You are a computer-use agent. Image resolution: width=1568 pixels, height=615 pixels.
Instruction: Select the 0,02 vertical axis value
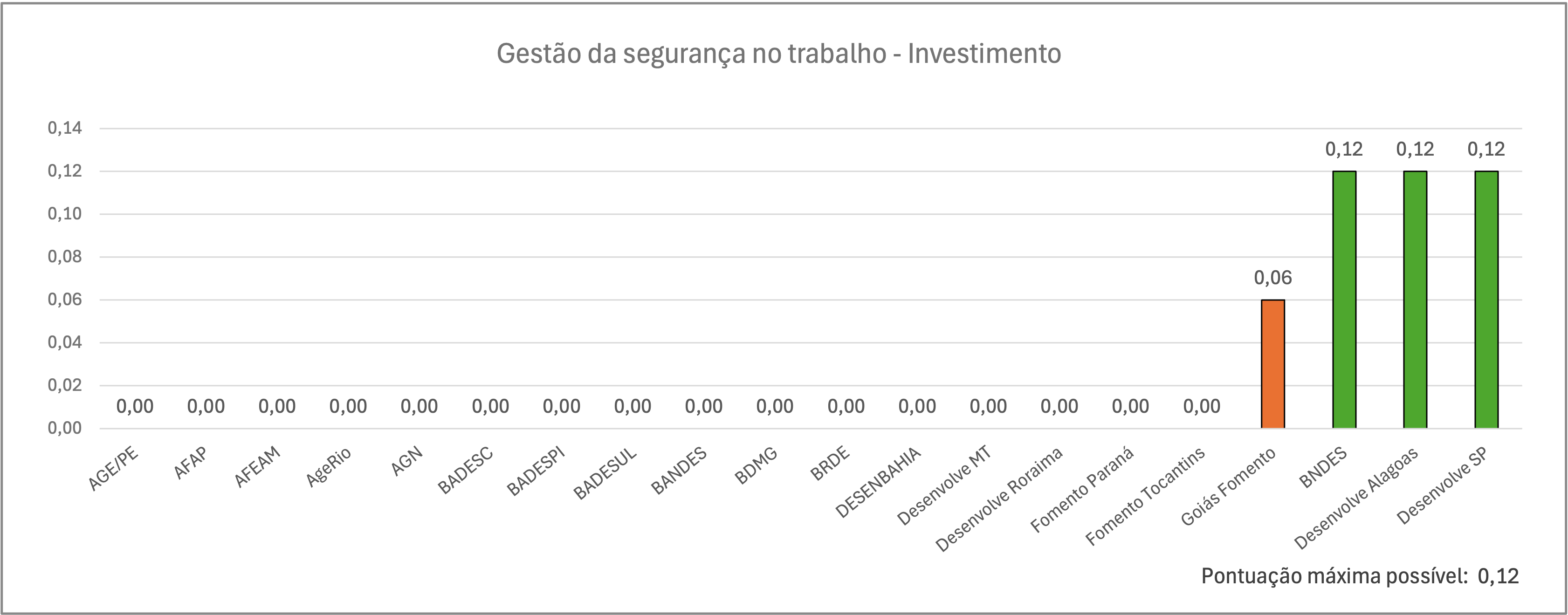coord(64,385)
